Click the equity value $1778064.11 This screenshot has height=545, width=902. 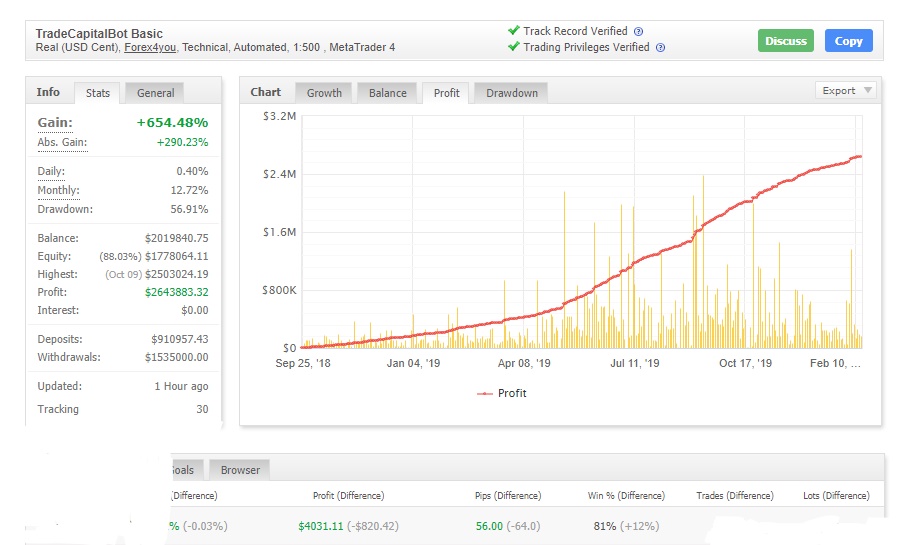click(x=177, y=256)
